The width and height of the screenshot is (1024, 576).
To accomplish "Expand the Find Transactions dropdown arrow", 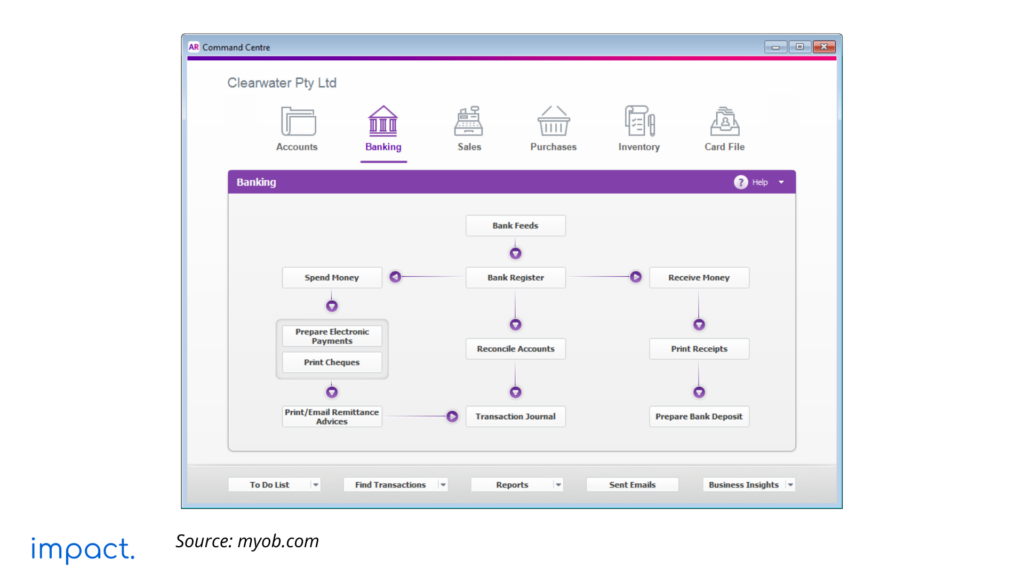I will pyautogui.click(x=443, y=485).
